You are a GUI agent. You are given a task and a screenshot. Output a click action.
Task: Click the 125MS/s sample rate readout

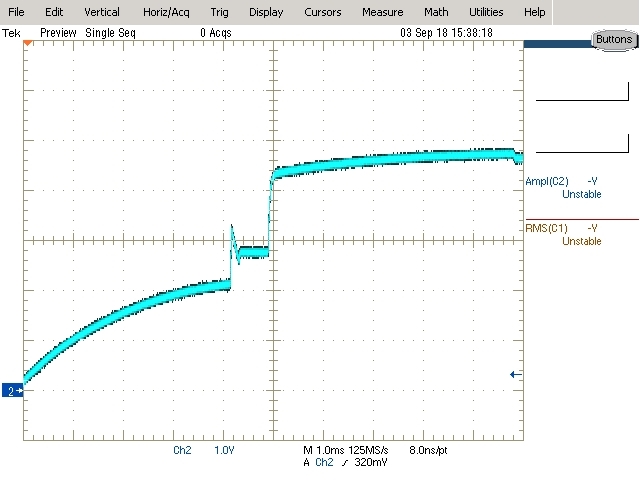[368, 450]
